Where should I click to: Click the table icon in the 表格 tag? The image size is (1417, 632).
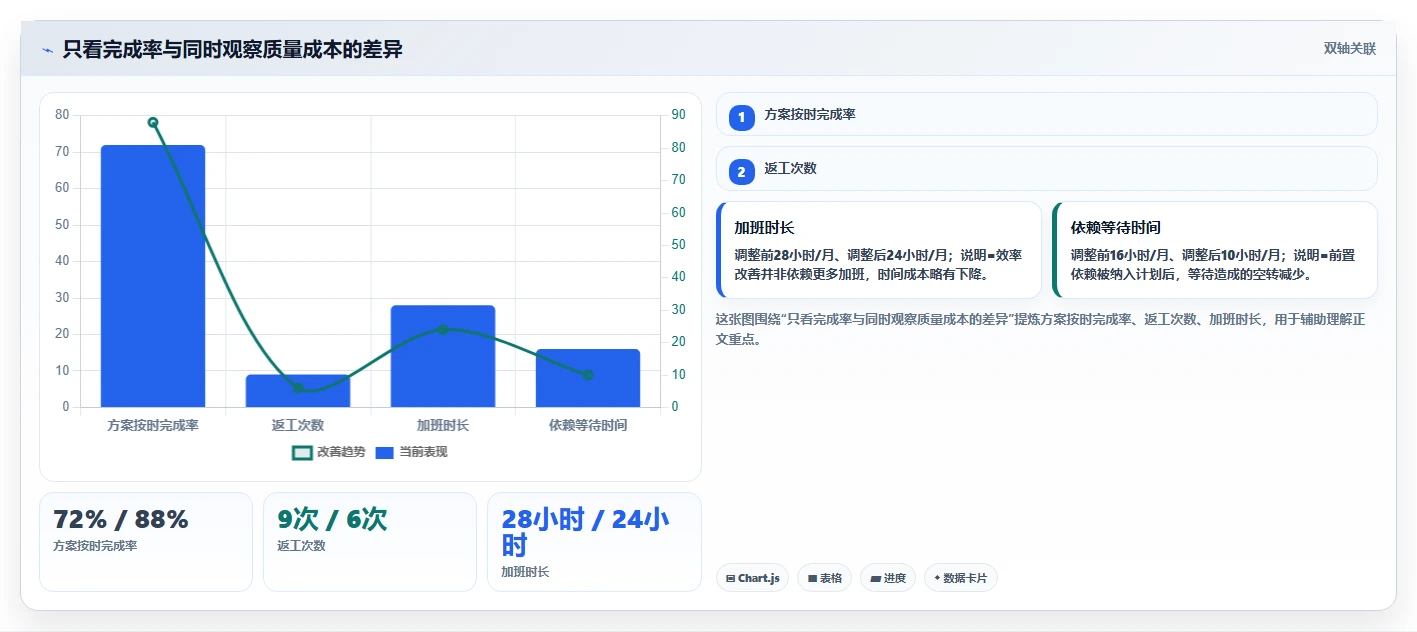(812, 578)
